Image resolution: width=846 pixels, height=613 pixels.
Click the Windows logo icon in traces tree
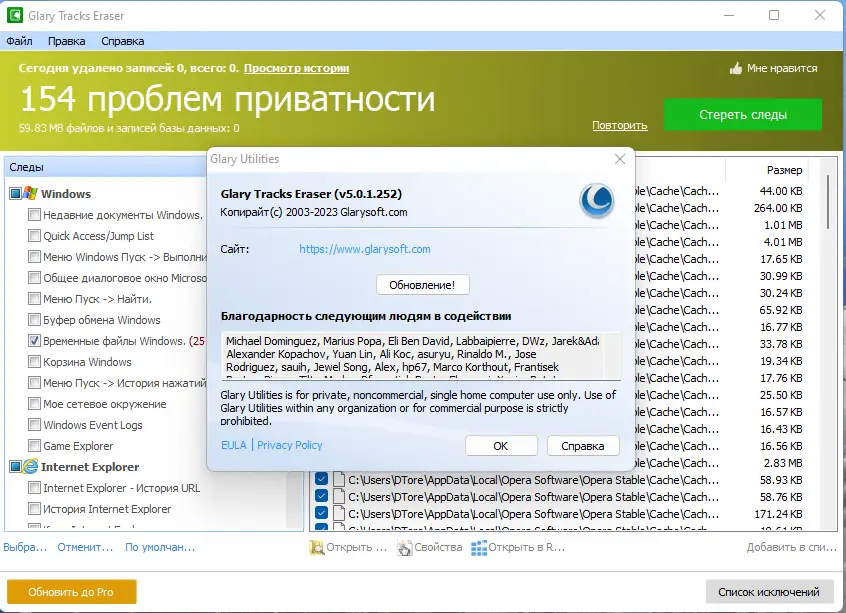coord(30,193)
